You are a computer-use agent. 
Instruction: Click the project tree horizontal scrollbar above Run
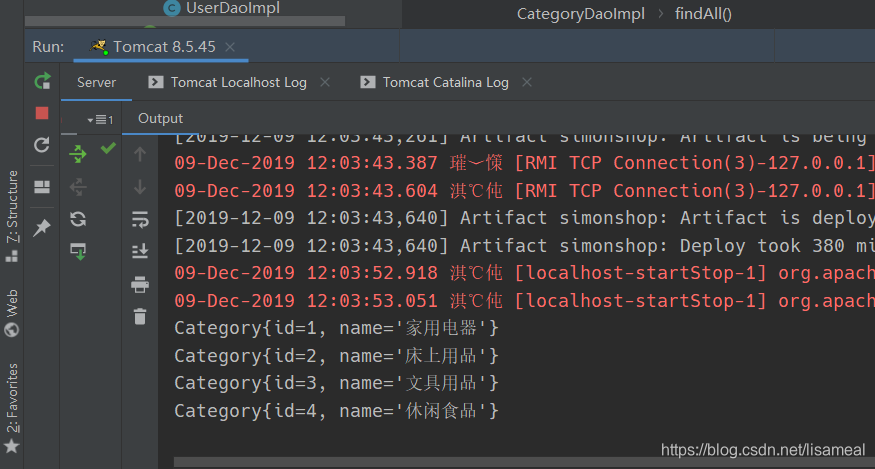coord(185,21)
